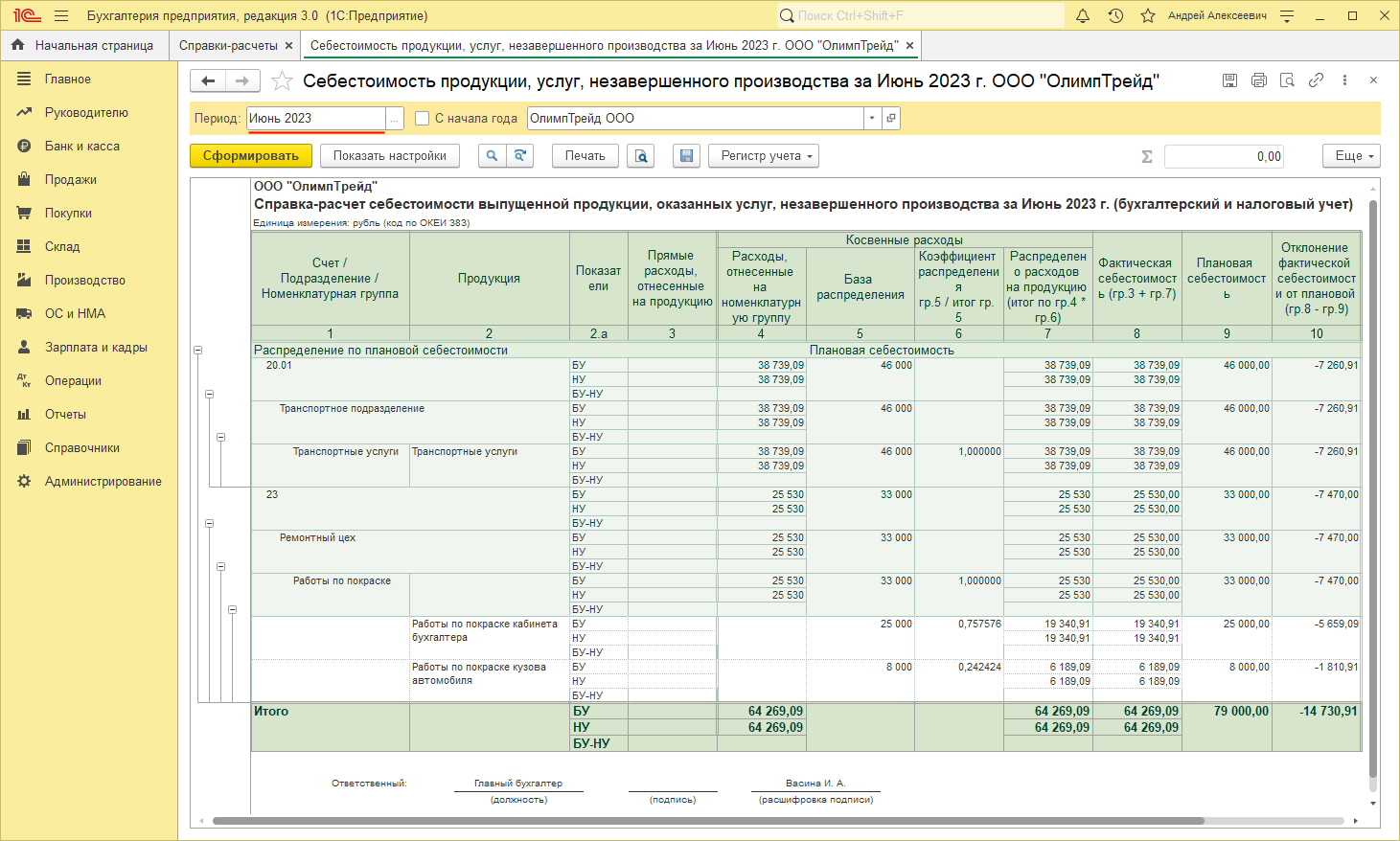Click the 'Период' input field
The image size is (1400, 841).
tap(316, 119)
